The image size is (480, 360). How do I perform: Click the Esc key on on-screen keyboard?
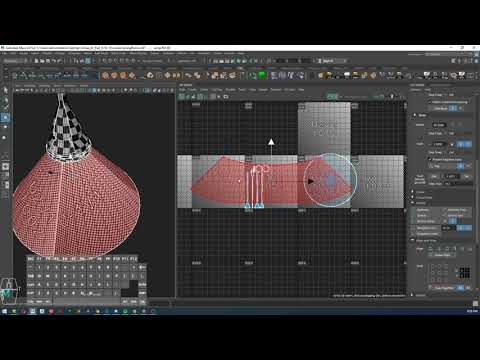click(x=31, y=259)
